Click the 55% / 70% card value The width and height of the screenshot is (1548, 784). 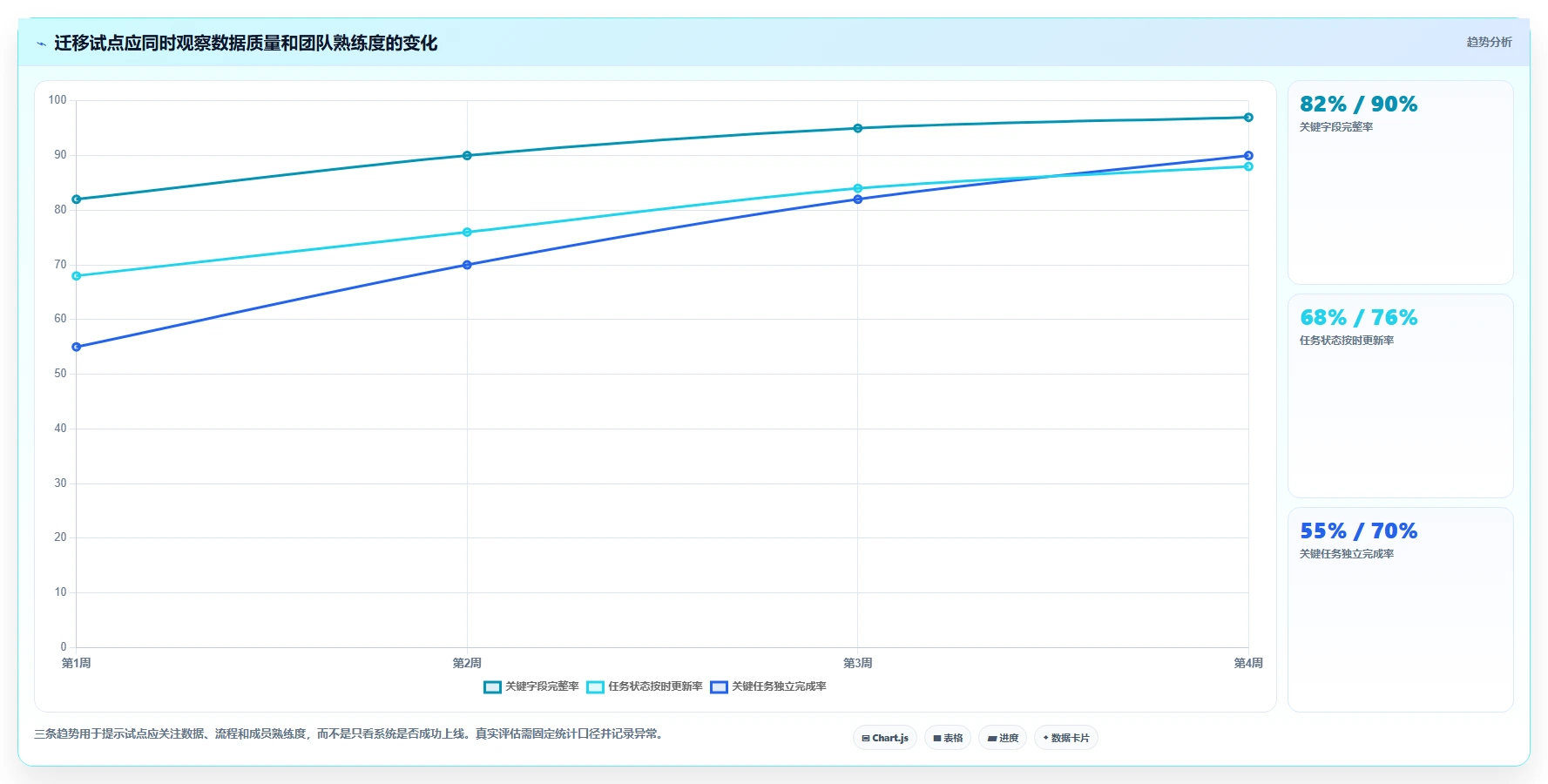(x=1358, y=531)
